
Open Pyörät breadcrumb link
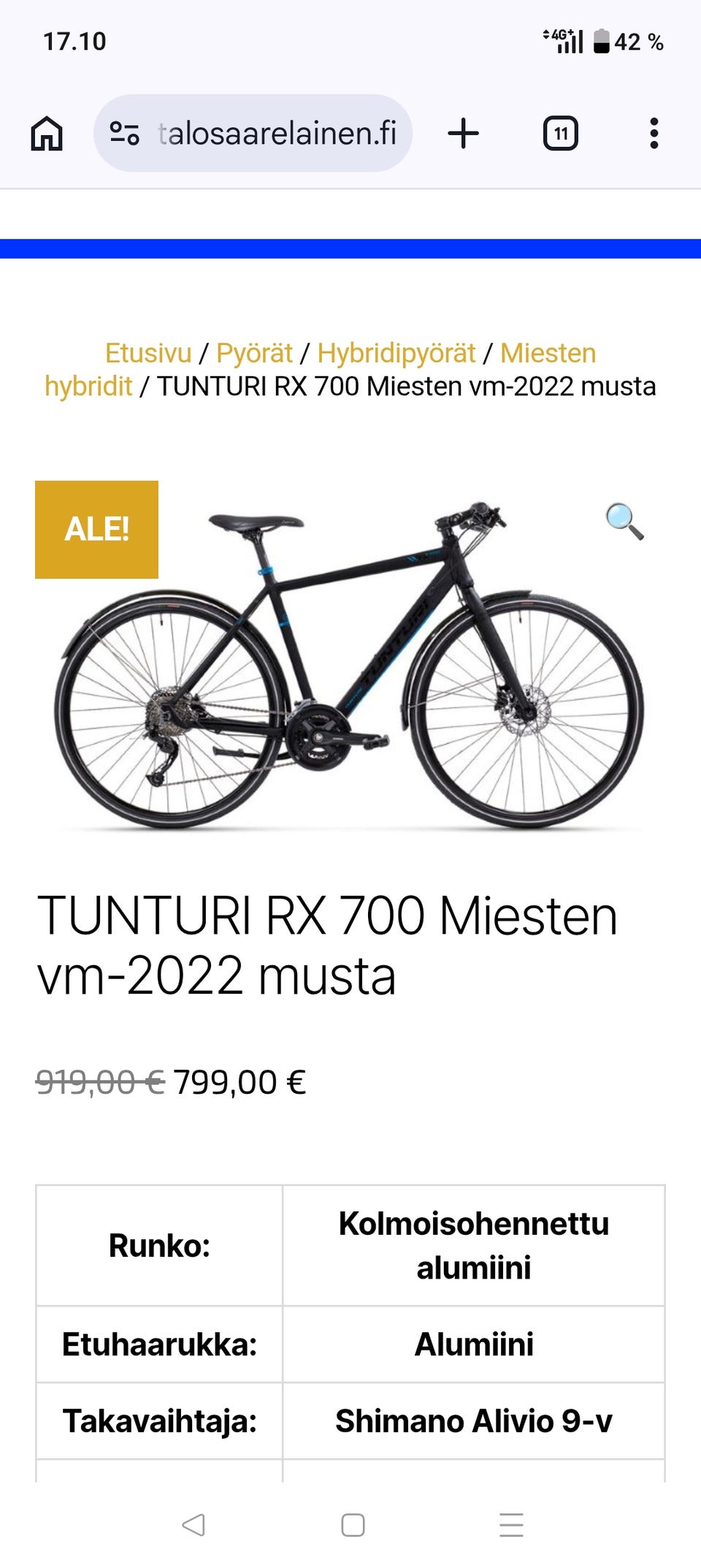254,354
